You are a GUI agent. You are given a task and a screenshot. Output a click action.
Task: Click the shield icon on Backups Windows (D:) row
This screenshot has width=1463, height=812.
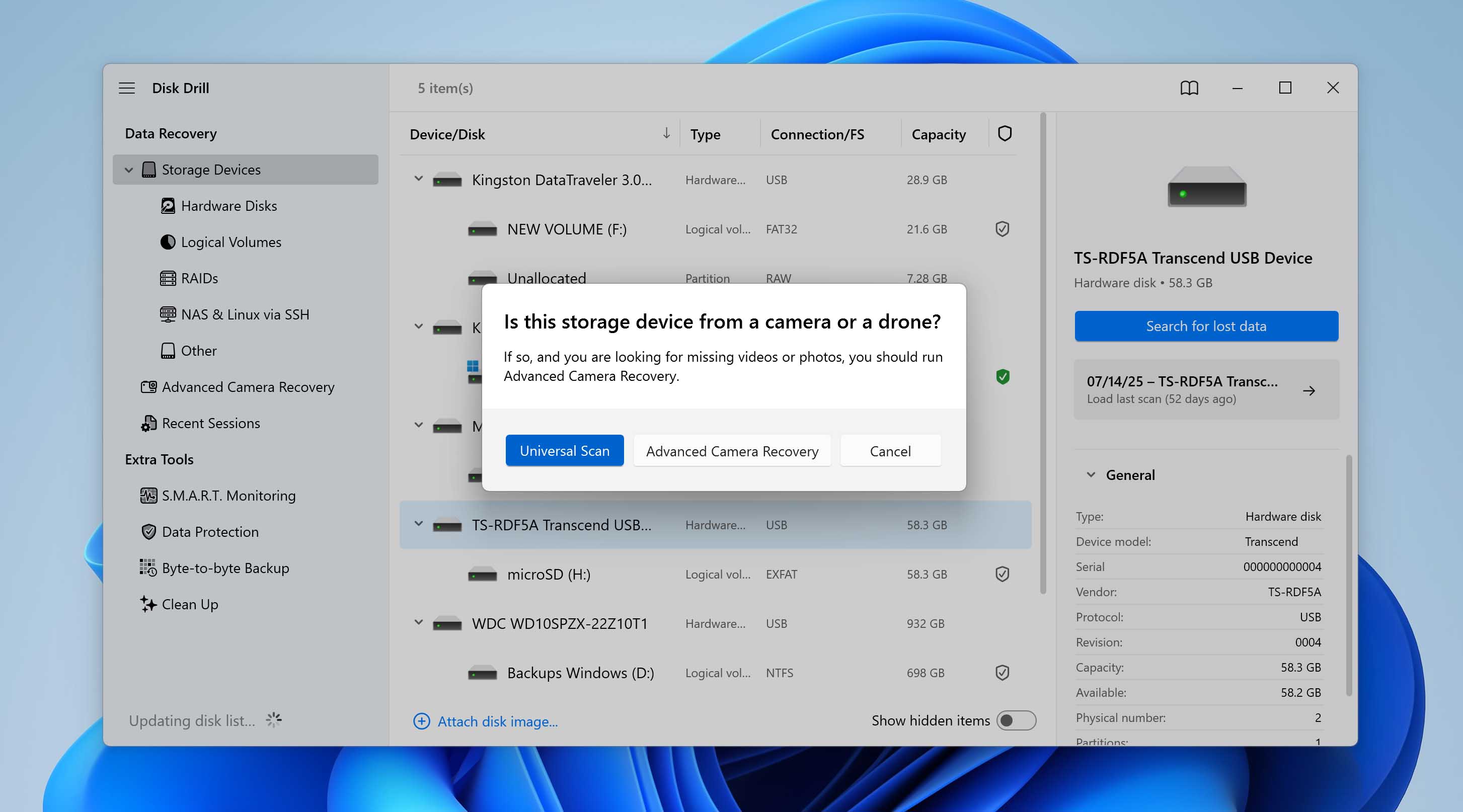[1003, 673]
